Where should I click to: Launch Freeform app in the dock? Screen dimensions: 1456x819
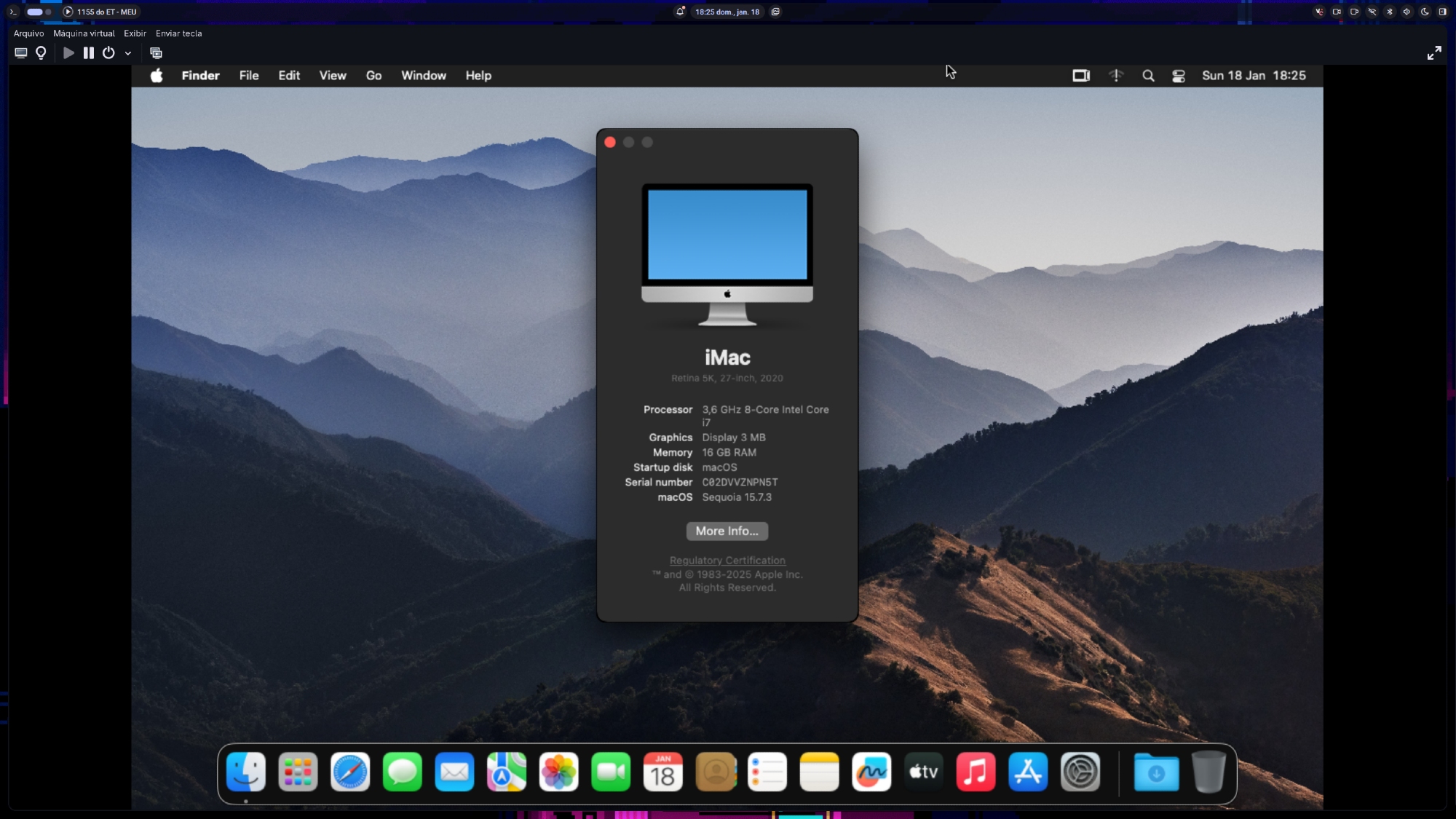(871, 772)
